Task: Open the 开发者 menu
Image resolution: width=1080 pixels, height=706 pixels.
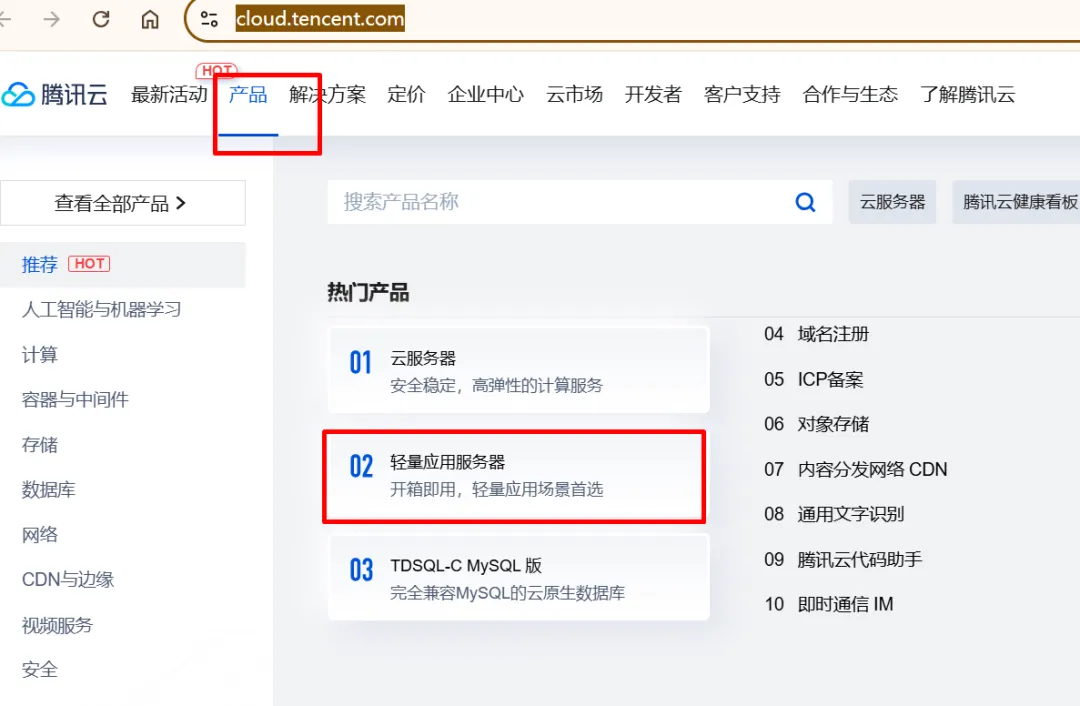Action: point(653,94)
